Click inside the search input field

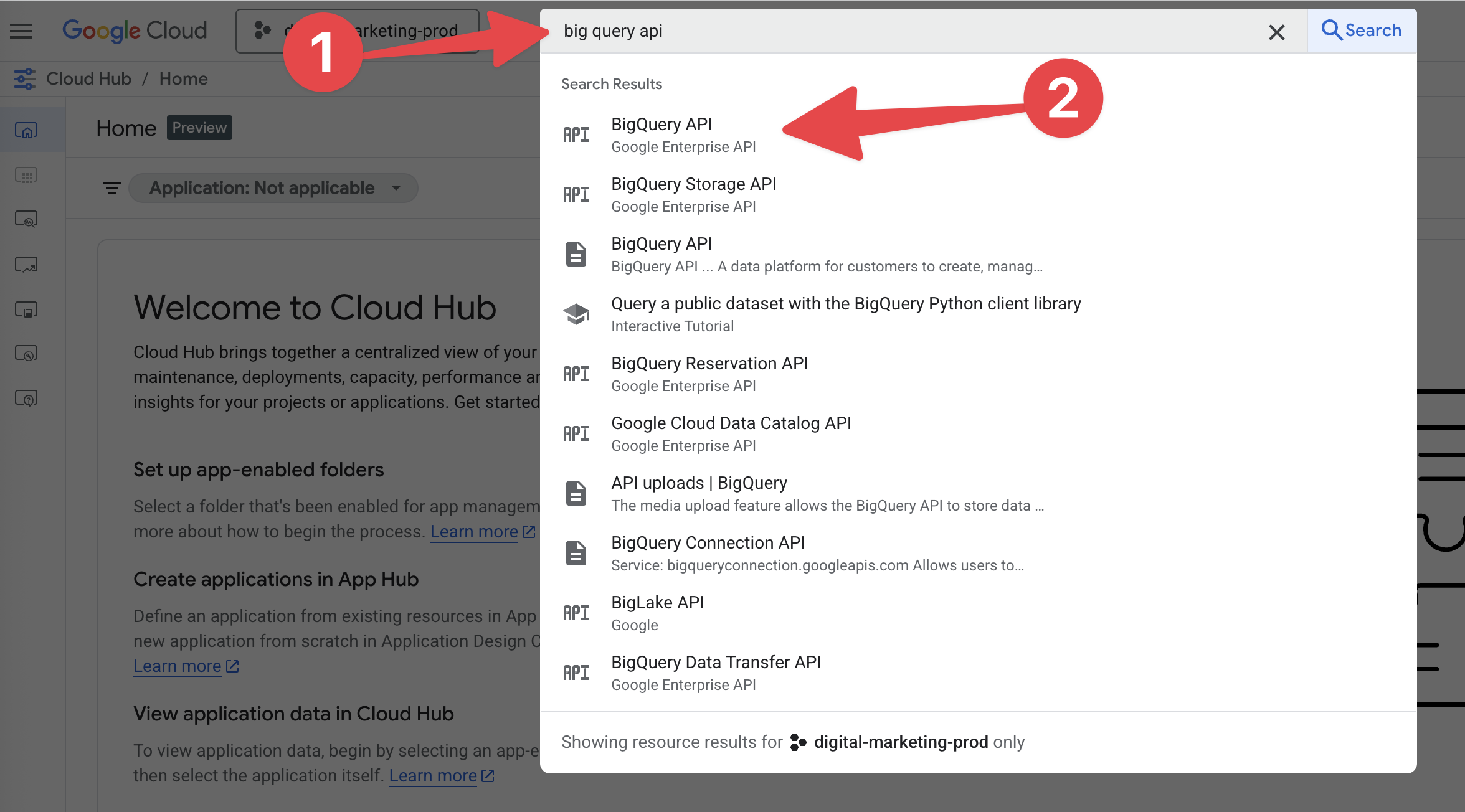872,31
